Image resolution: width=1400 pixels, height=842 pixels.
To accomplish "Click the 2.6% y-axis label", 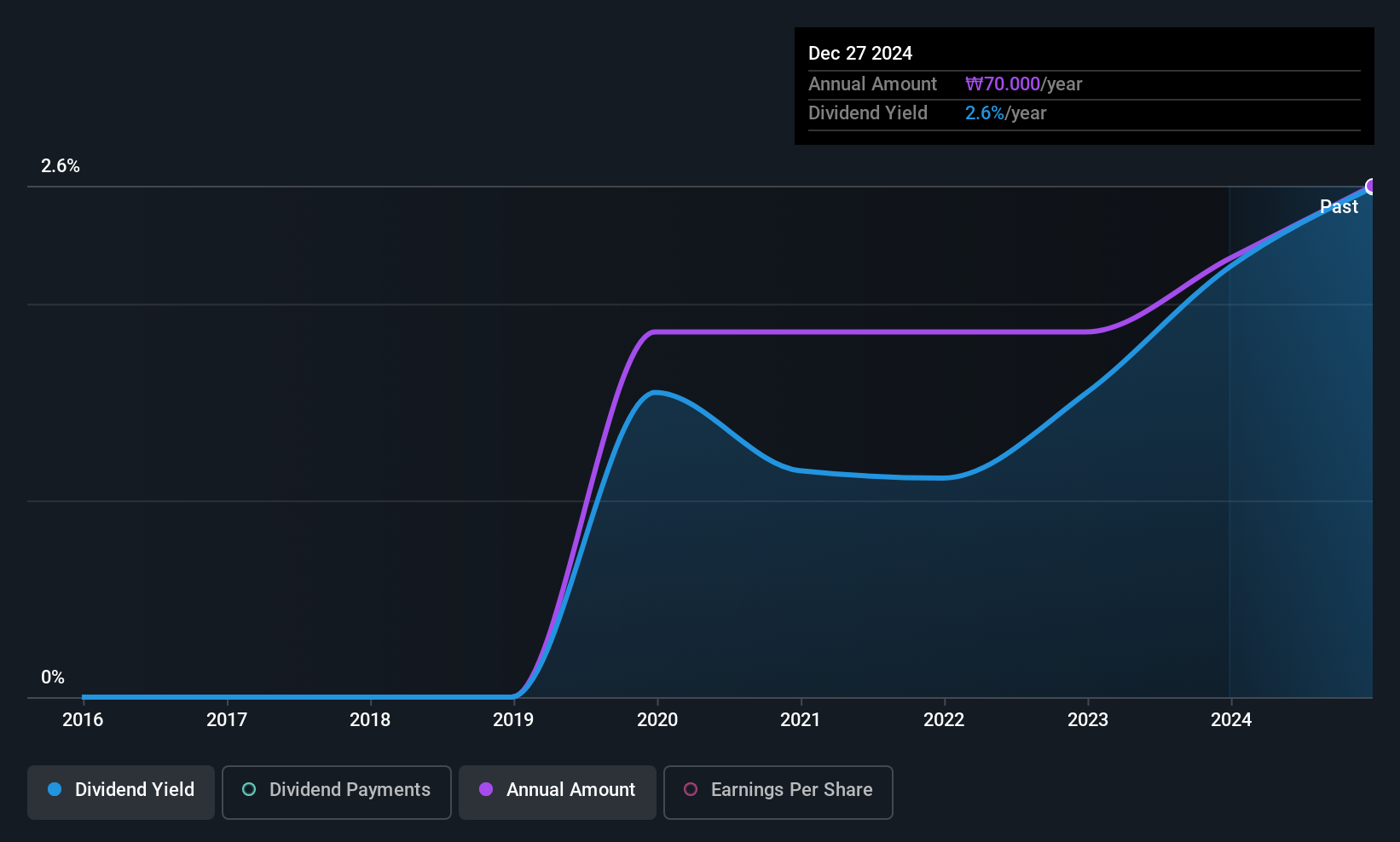I will pyautogui.click(x=61, y=166).
